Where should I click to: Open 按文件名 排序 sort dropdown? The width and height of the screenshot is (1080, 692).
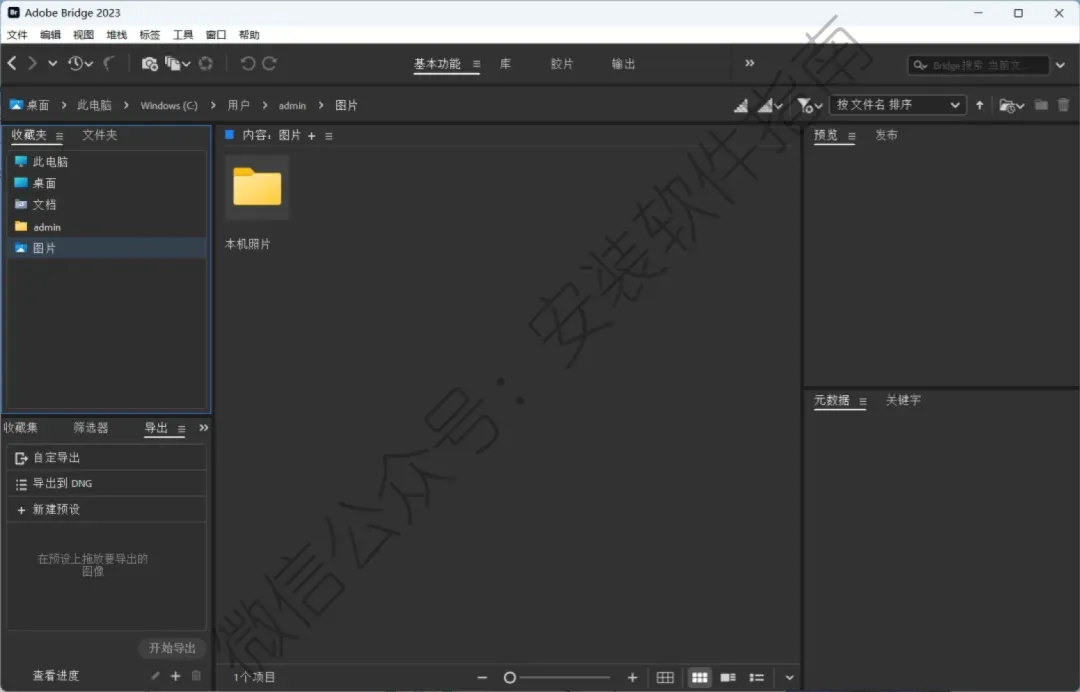pyautogui.click(x=897, y=105)
